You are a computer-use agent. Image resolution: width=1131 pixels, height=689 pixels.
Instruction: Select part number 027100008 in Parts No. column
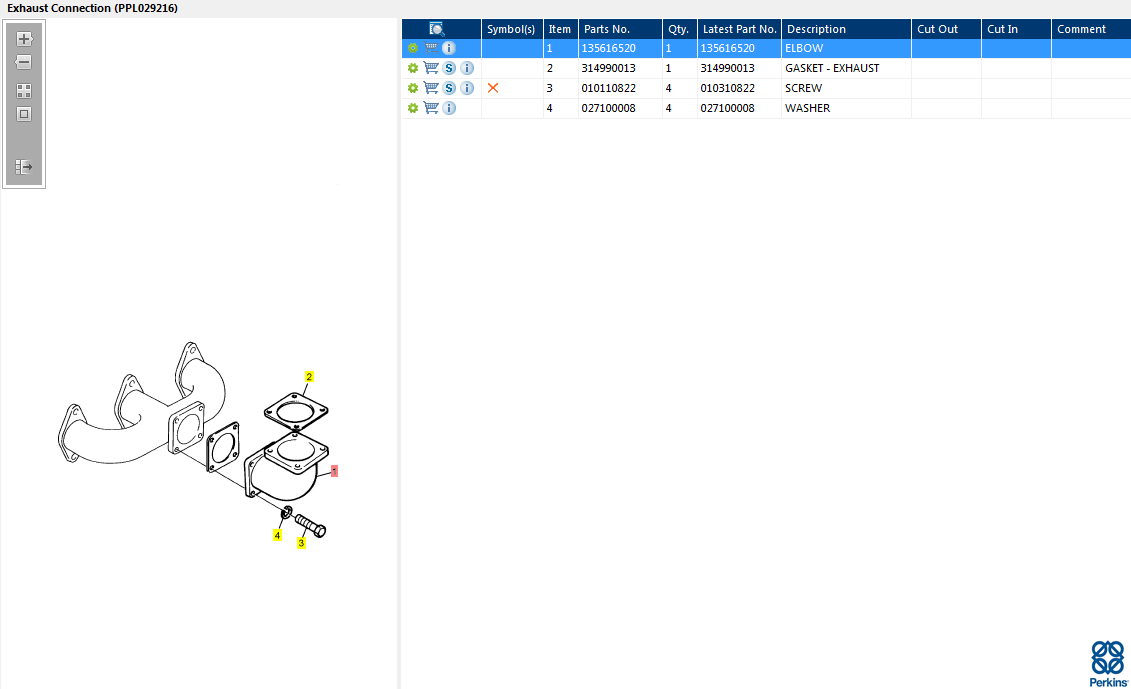pyautogui.click(x=609, y=108)
